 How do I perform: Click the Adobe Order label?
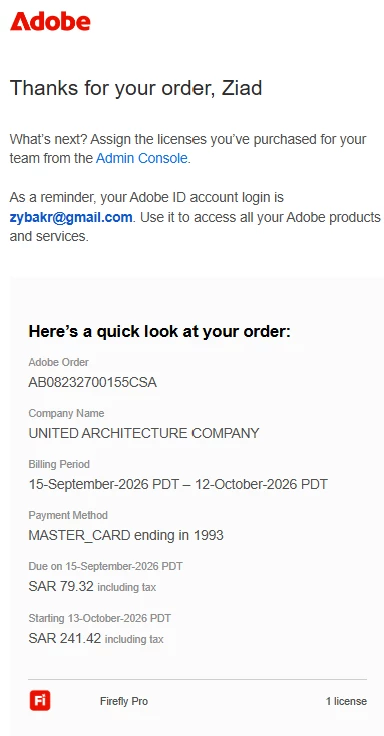(x=59, y=362)
